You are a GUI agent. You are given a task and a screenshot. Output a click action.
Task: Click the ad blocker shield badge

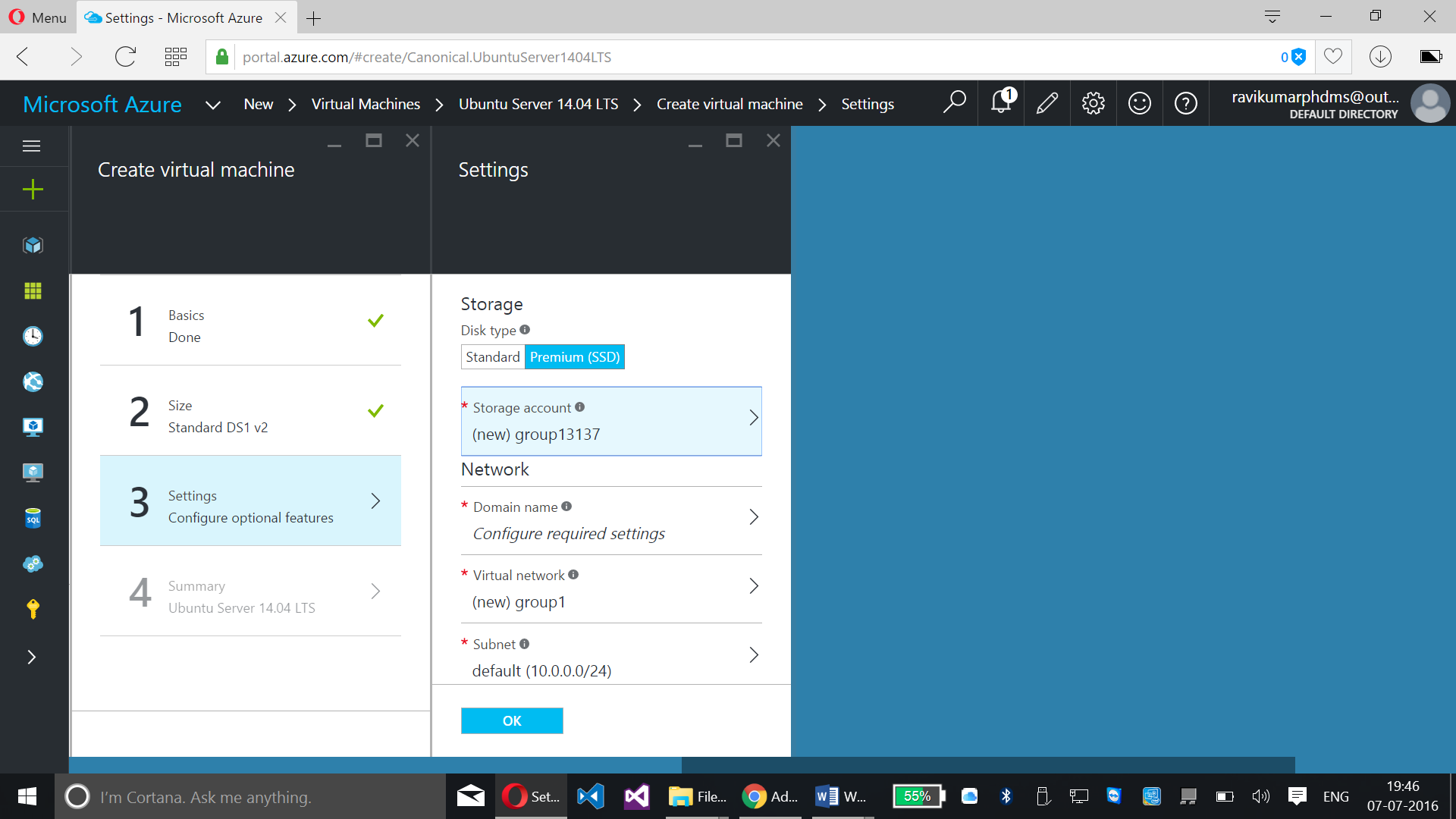pyautogui.click(x=1298, y=57)
